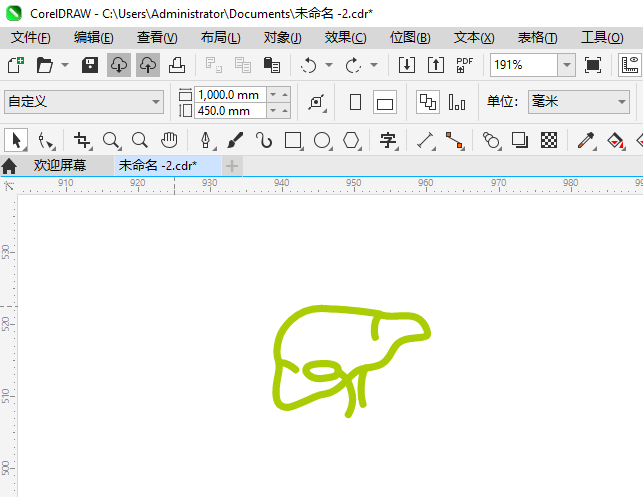Undo the last action
The image size is (643, 497).
point(308,65)
